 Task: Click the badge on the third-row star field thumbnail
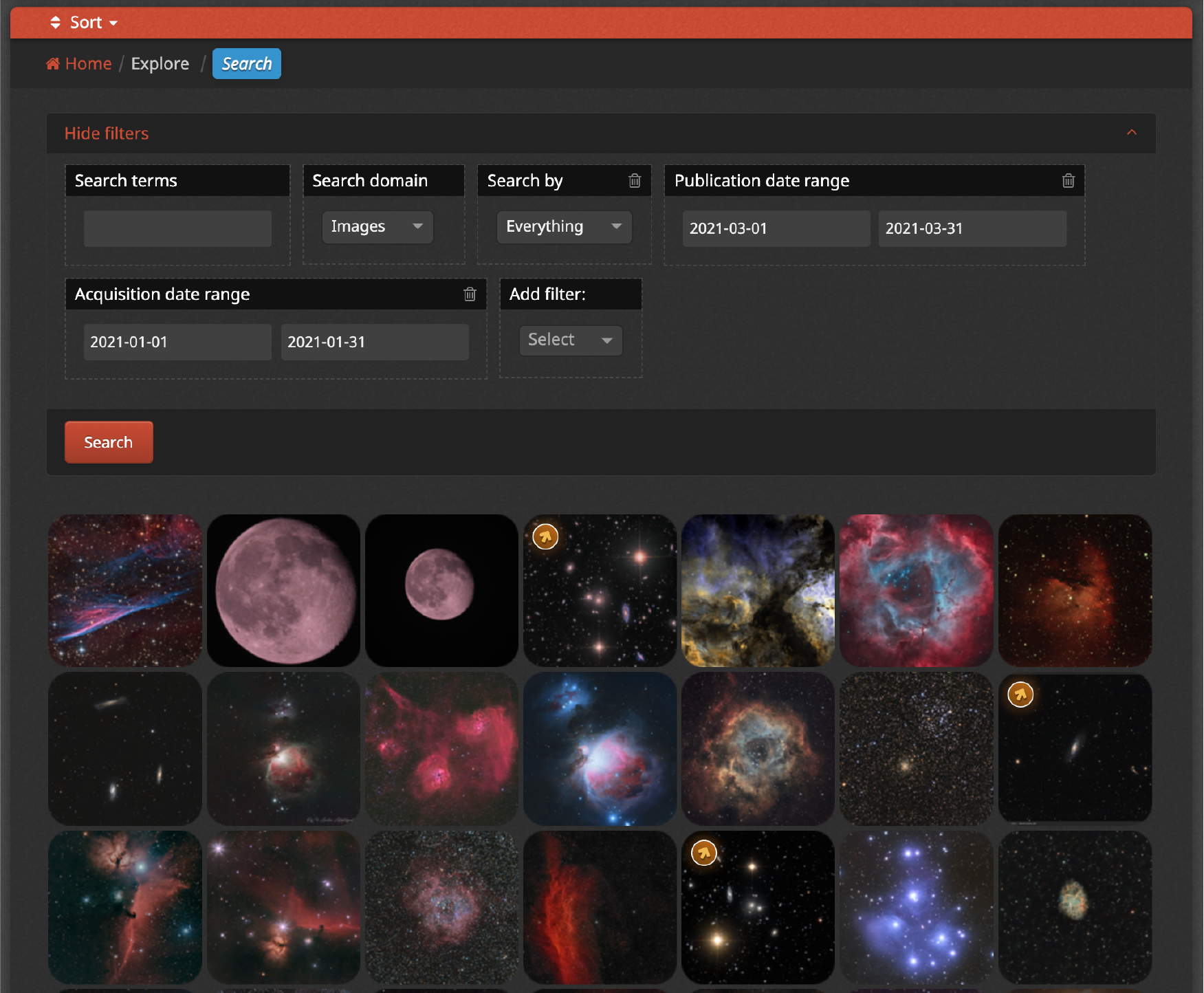click(703, 852)
